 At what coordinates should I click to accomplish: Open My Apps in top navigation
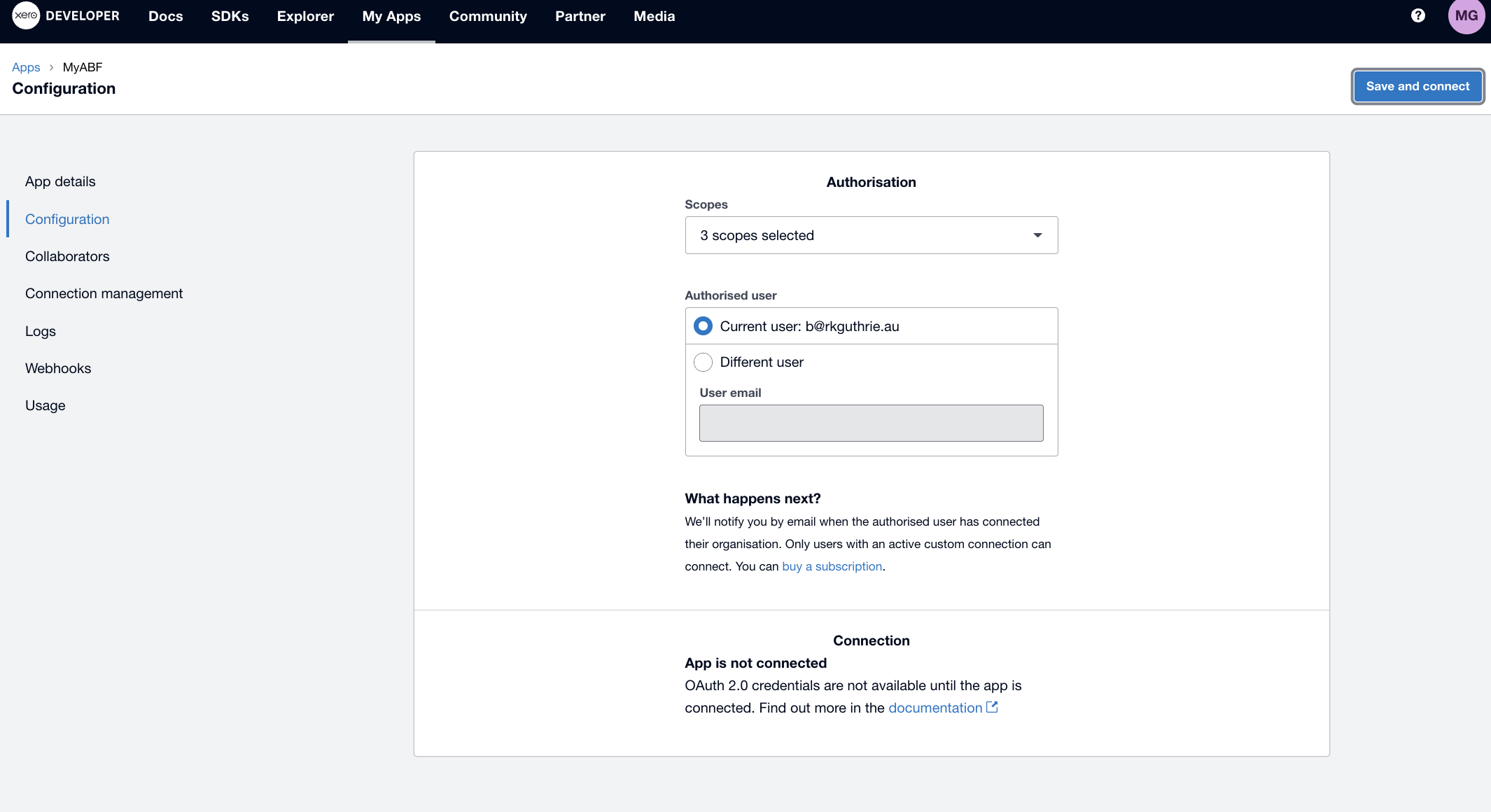click(x=391, y=16)
